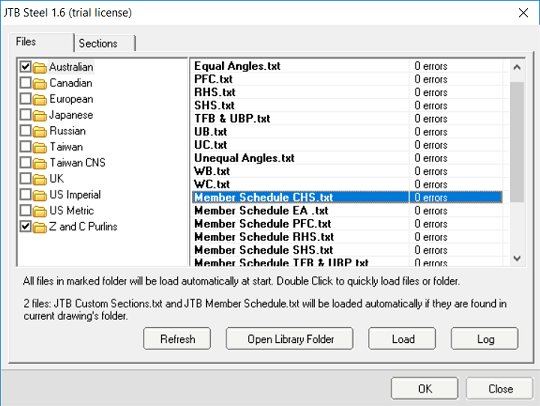Enable the US Imperial checkbox
The height and width of the screenshot is (406, 540).
click(26, 194)
